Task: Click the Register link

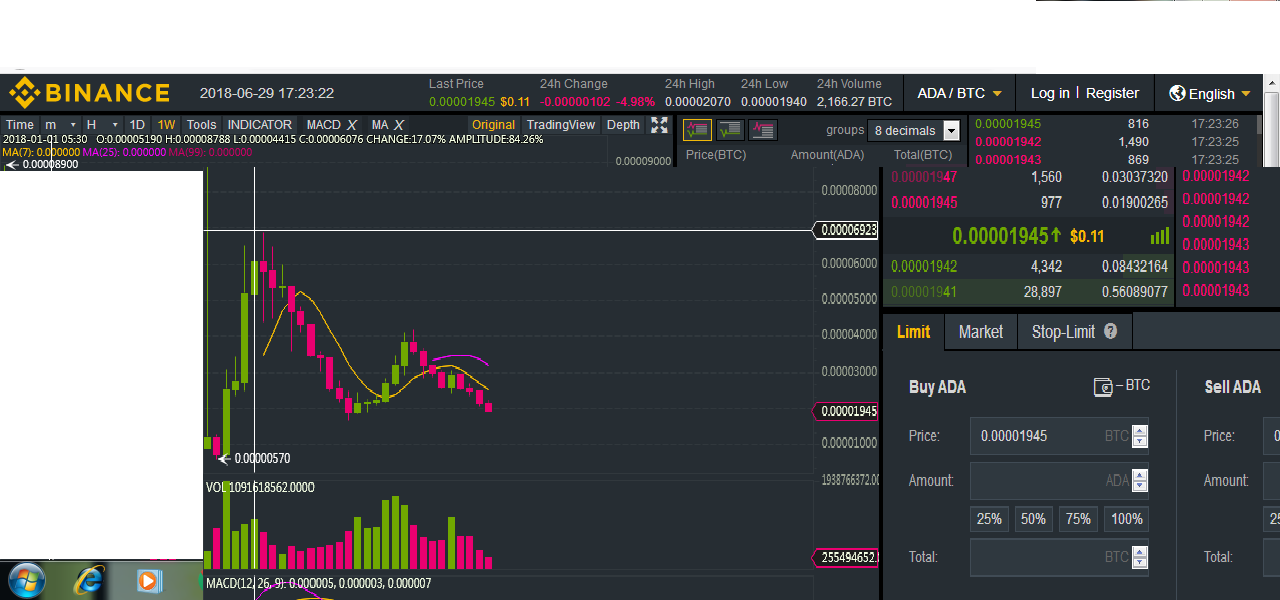Action: coord(1112,93)
